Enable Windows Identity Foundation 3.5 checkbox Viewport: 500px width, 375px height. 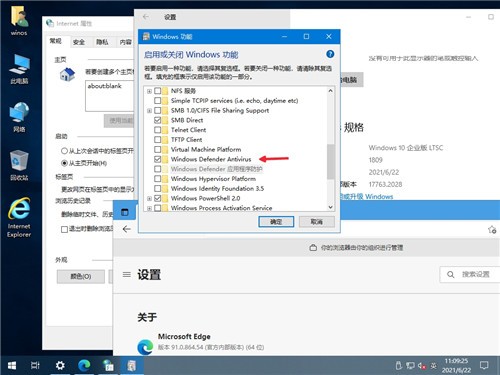tap(158, 188)
